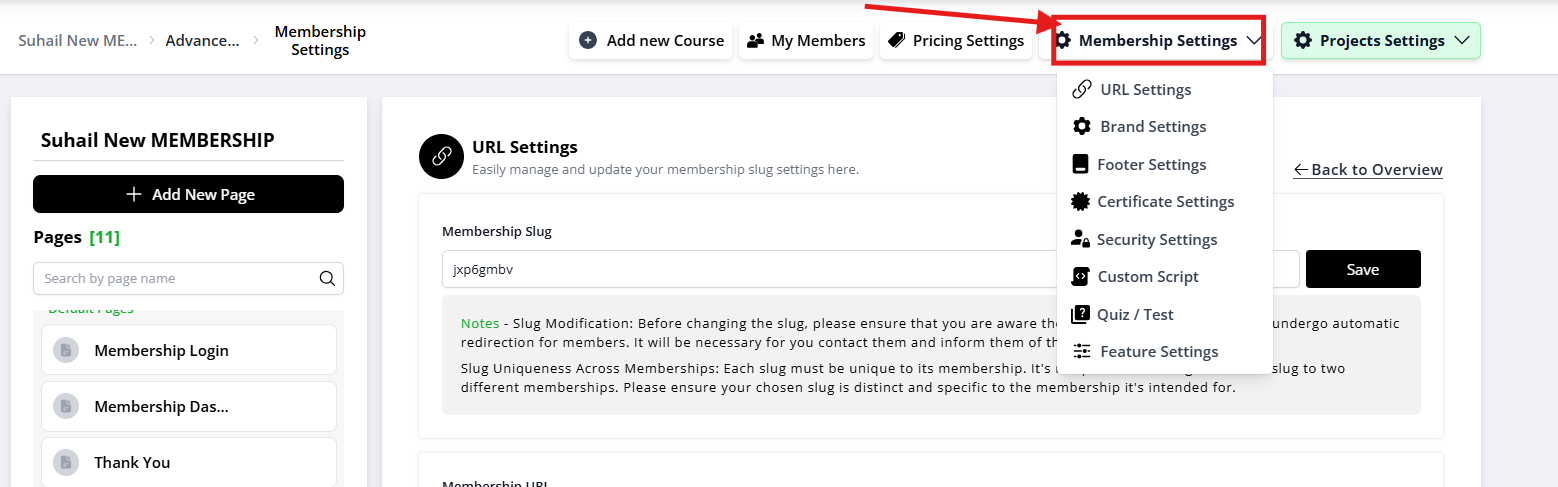This screenshot has height=487, width=1558.
Task: Click the Security Settings user-lock icon
Action: pyautogui.click(x=1080, y=240)
